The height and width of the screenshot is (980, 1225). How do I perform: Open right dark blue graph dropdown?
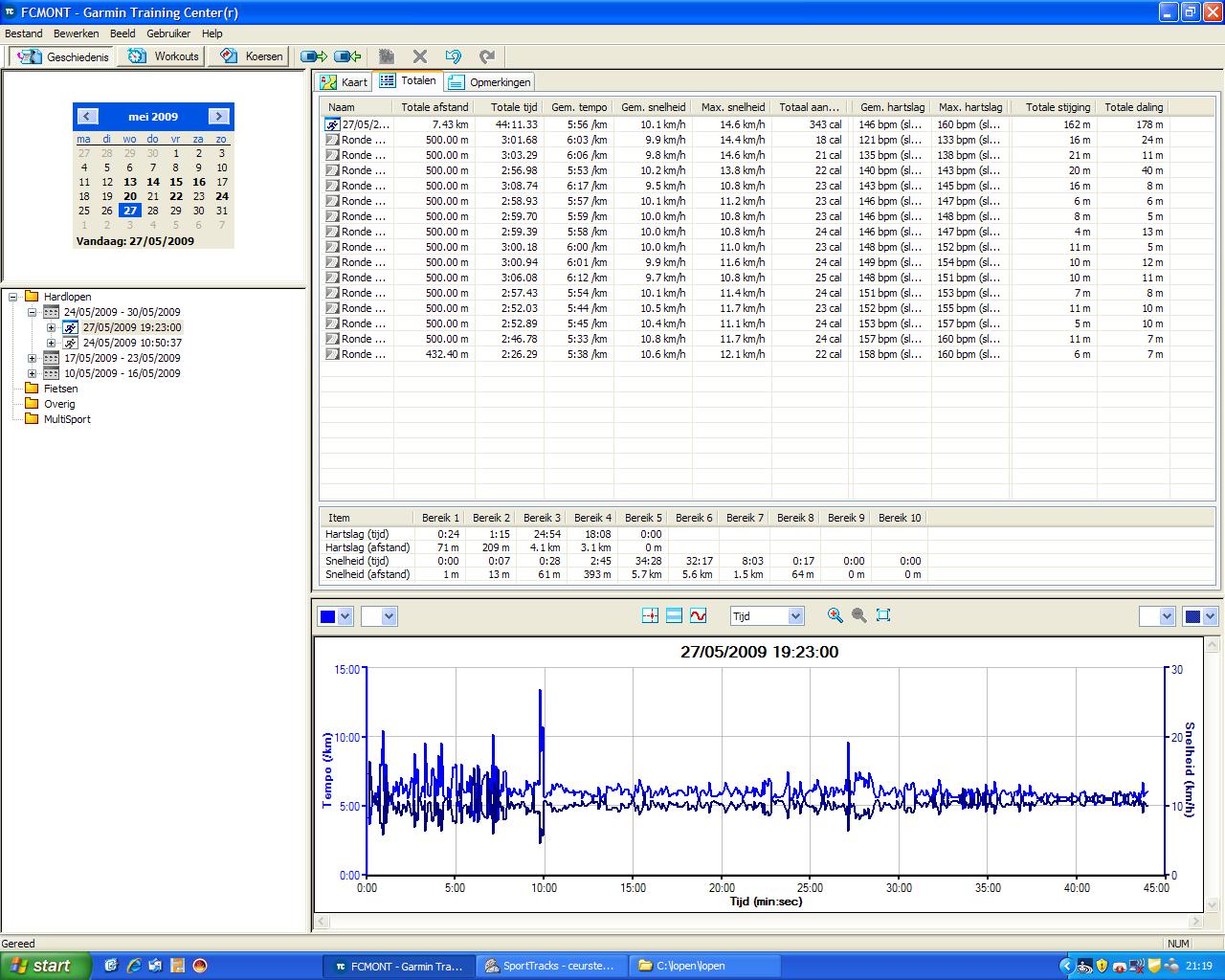tap(1211, 616)
